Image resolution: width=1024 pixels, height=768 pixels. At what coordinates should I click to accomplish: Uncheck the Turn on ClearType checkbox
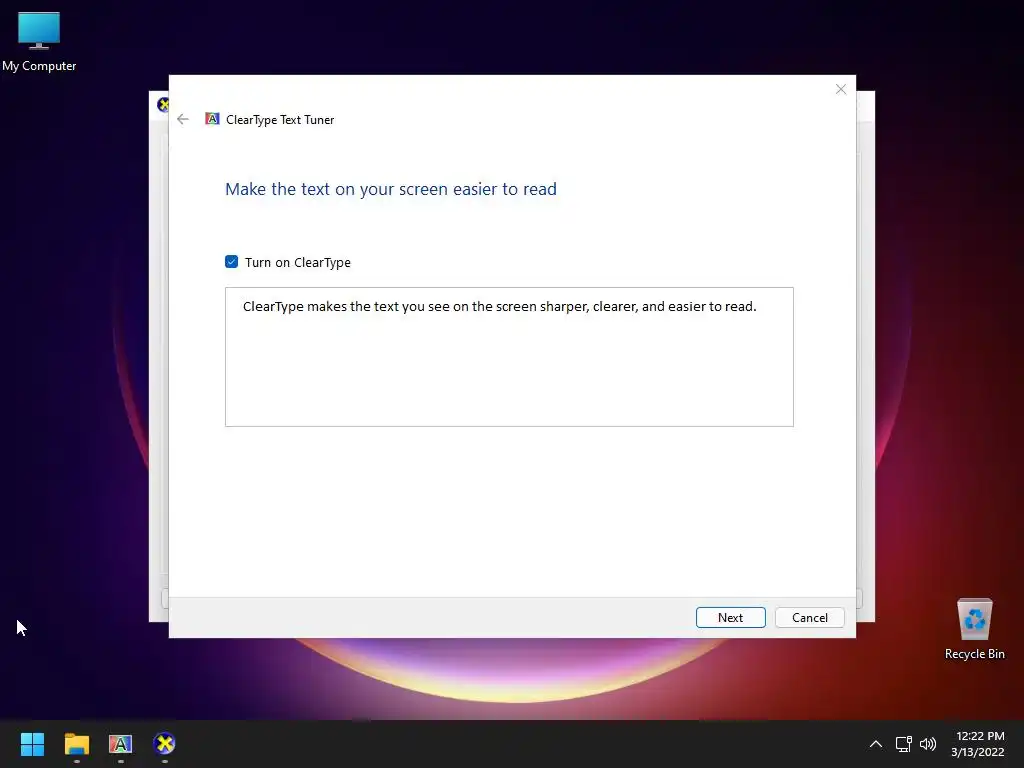[231, 262]
